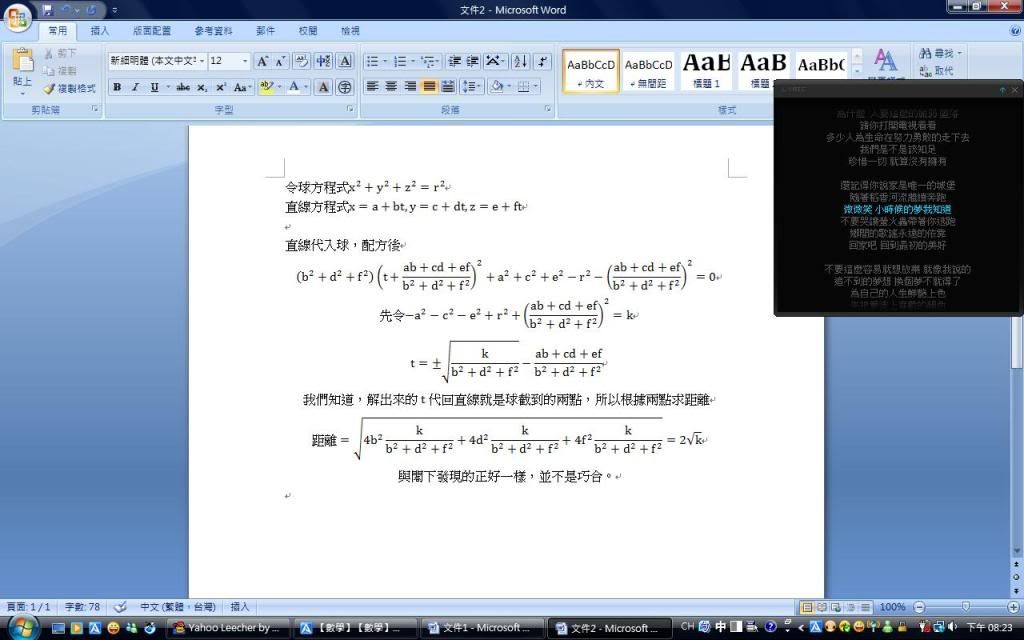The image size is (1024, 640).
Task: Toggle the active Justify alignment button
Action: click(429, 86)
